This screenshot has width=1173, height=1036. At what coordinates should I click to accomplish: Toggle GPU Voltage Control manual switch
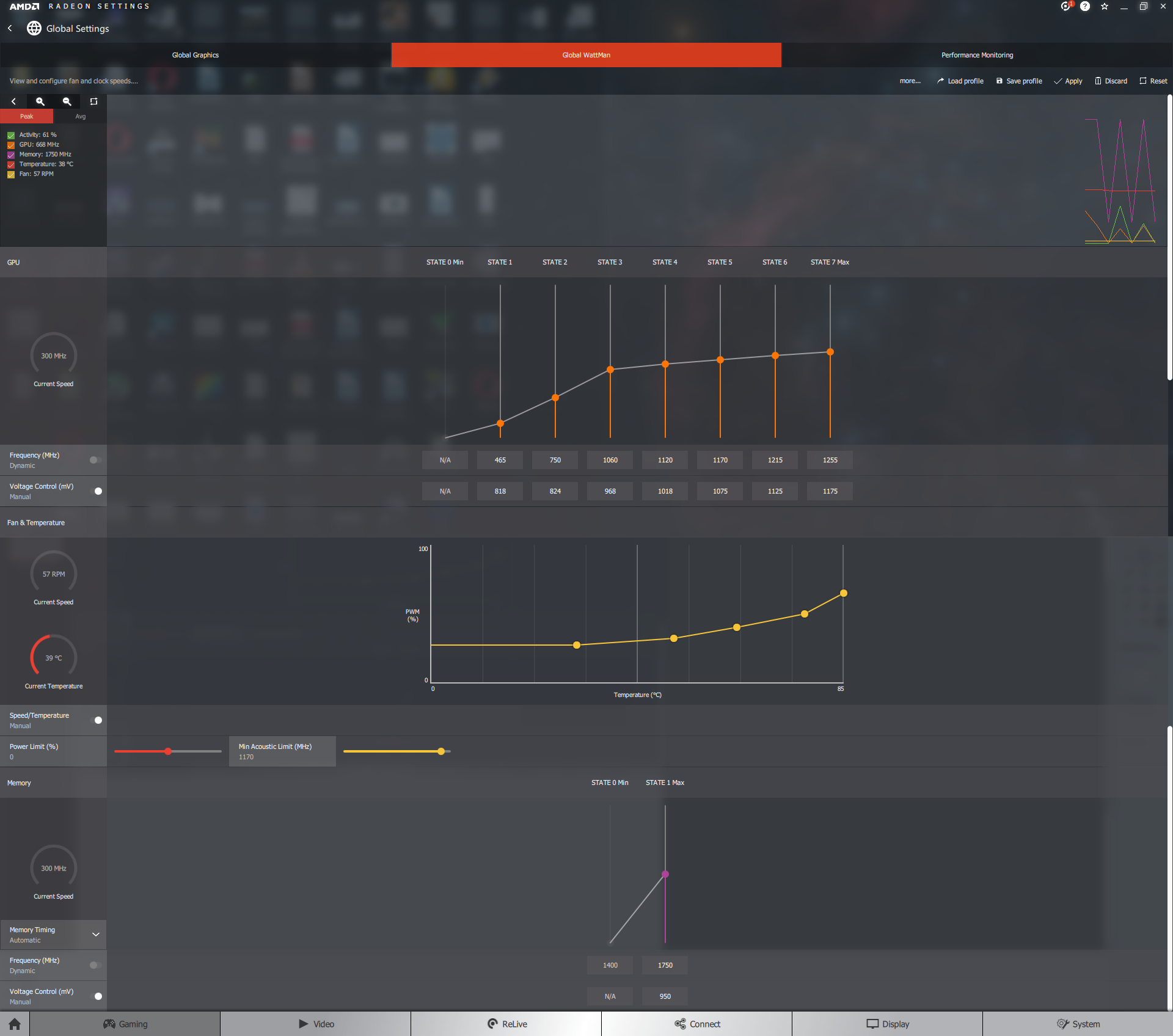click(x=97, y=491)
